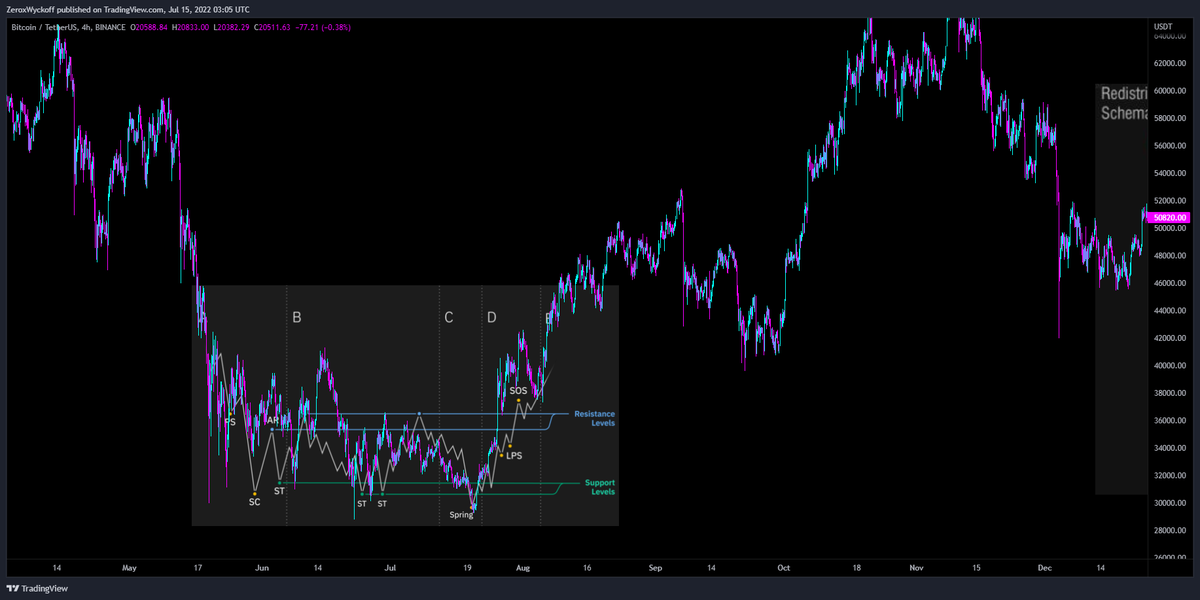Click the 40000.00 price axis label
This screenshot has width=1200, height=600.
click(1170, 365)
